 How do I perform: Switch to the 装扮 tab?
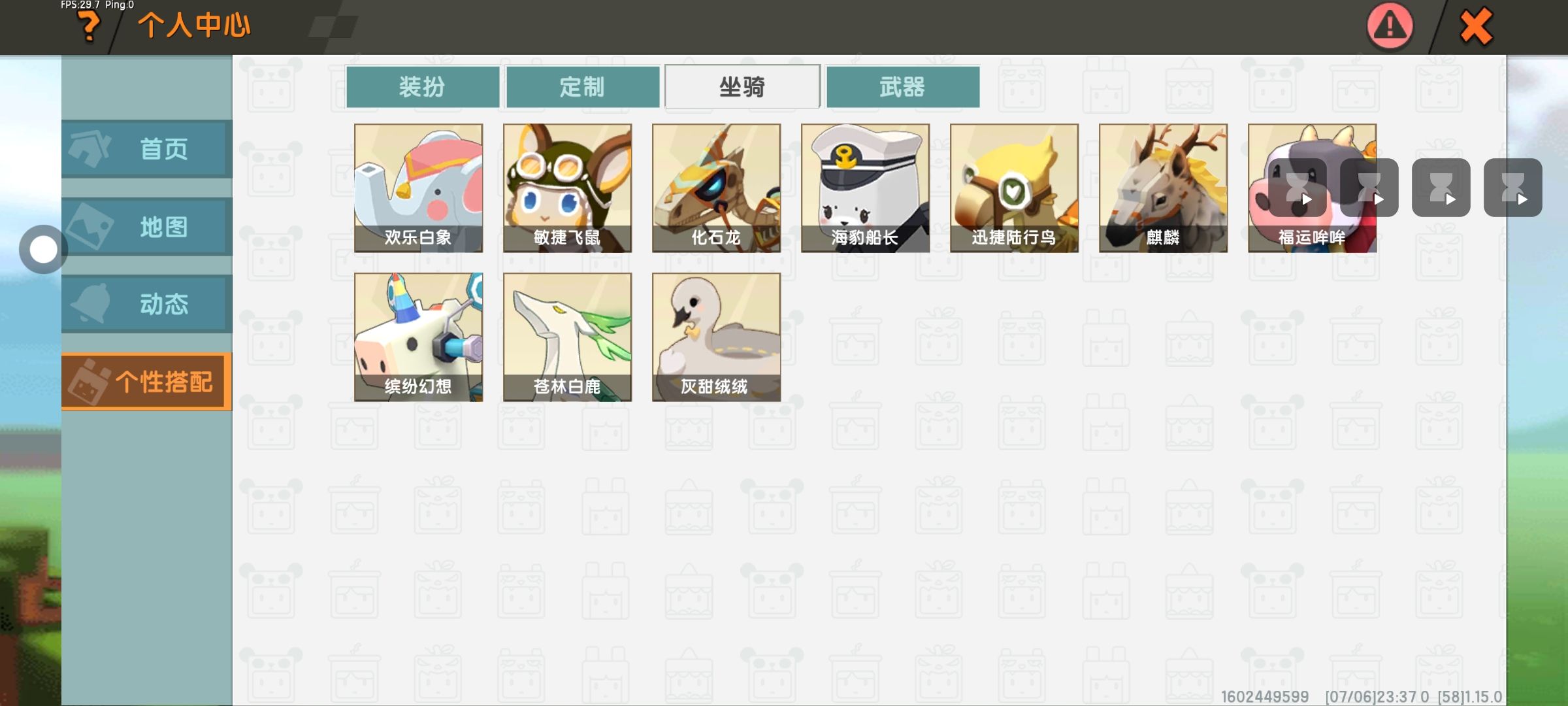pyautogui.click(x=423, y=86)
